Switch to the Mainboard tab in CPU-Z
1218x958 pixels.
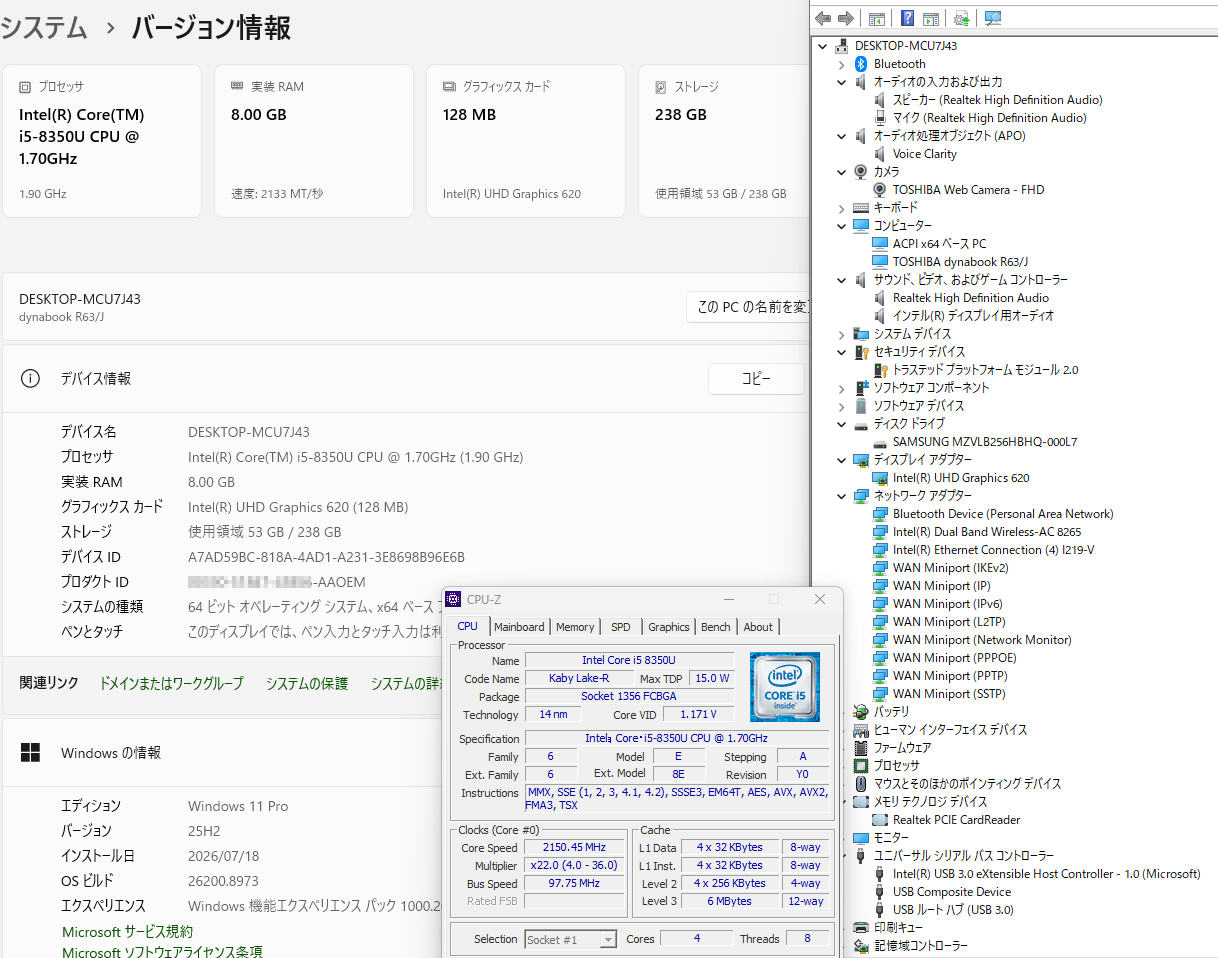pos(519,627)
